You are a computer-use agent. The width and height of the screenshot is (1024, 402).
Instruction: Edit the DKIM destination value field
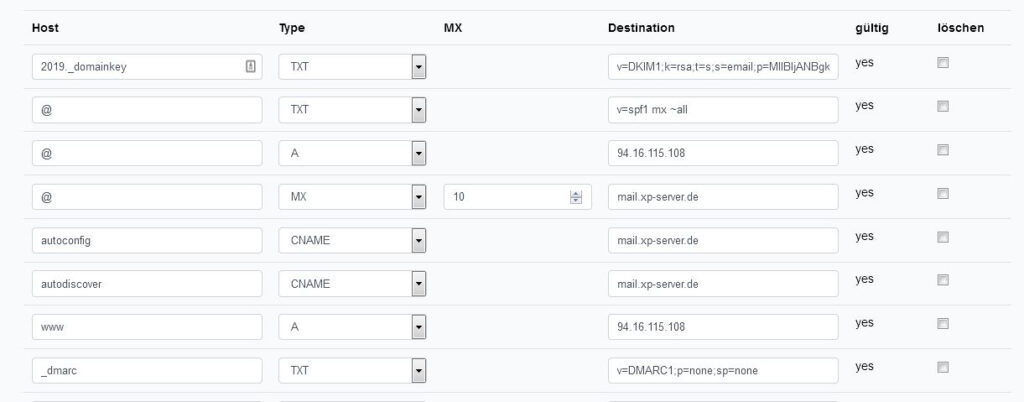[x=723, y=67]
